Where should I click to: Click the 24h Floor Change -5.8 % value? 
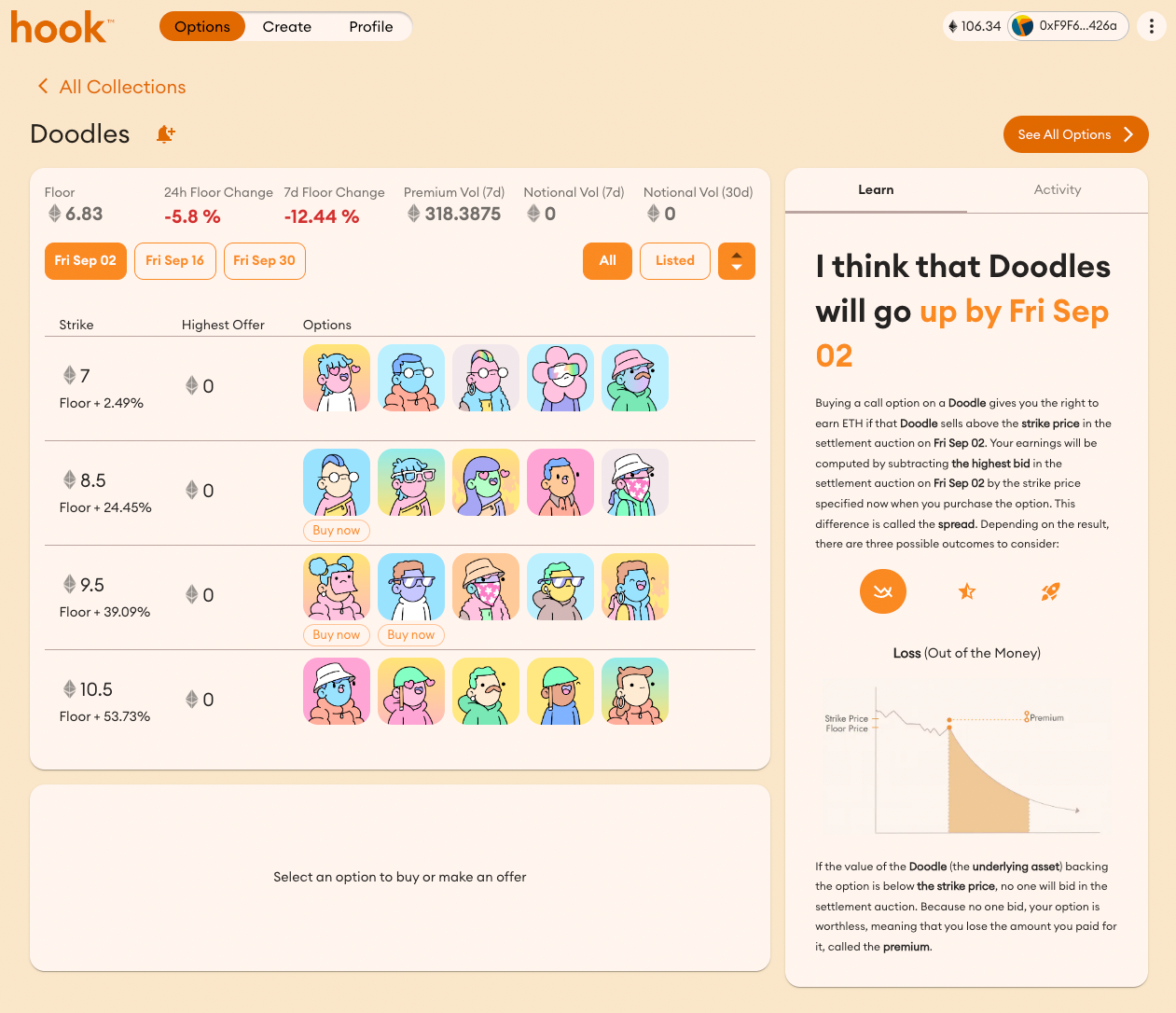pos(192,216)
